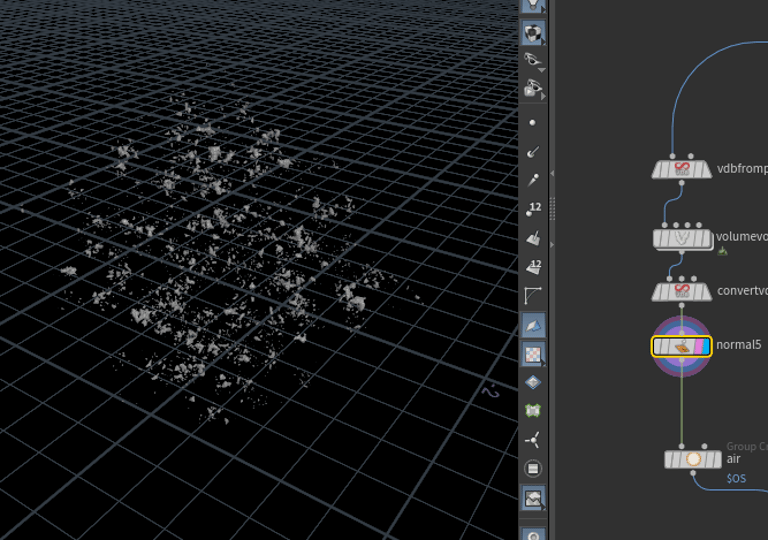768x540 pixels.
Task: Toggle display points dot icon
Action: pyautogui.click(x=532, y=123)
